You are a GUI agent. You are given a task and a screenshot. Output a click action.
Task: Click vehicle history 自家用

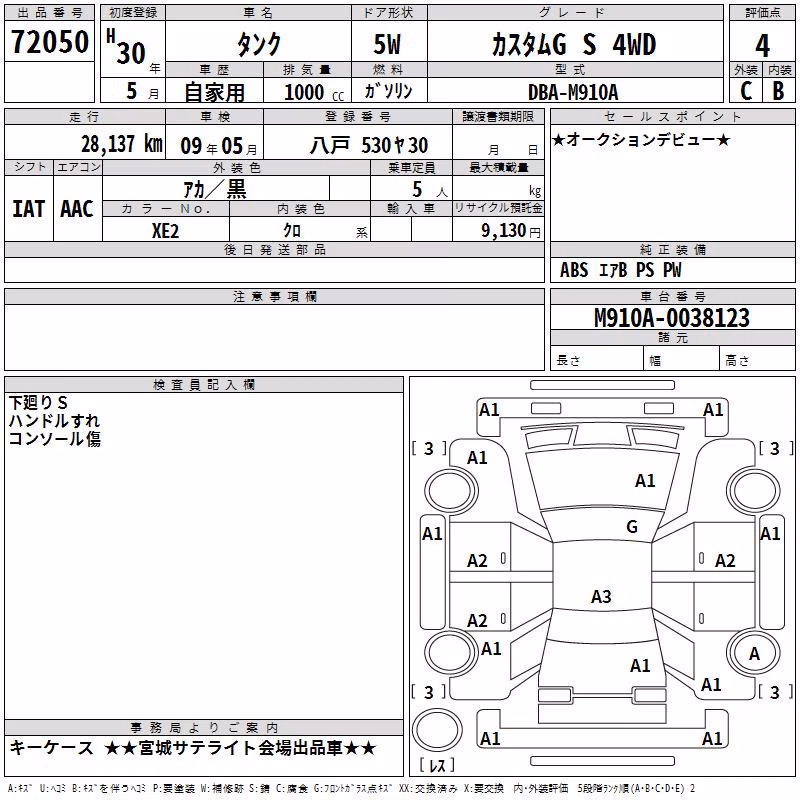point(214,91)
